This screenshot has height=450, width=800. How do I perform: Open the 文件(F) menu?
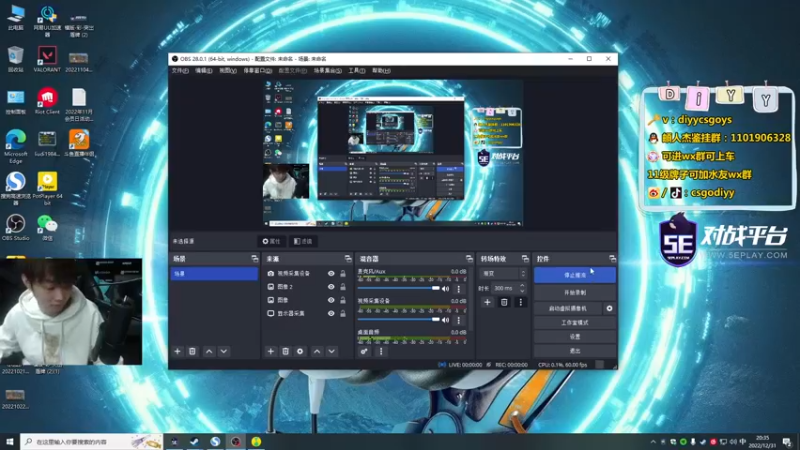pyautogui.click(x=180, y=70)
